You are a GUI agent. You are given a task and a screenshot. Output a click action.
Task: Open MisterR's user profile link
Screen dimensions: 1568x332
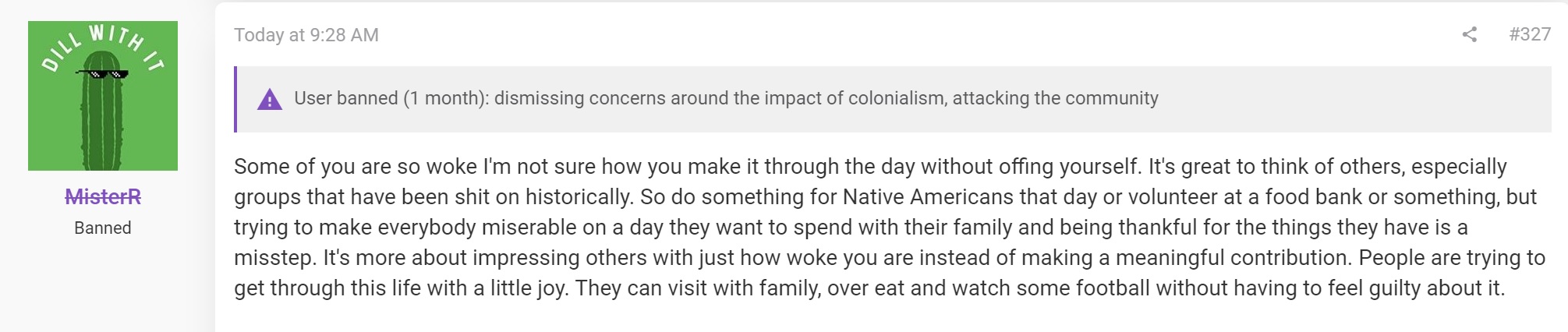[103, 196]
